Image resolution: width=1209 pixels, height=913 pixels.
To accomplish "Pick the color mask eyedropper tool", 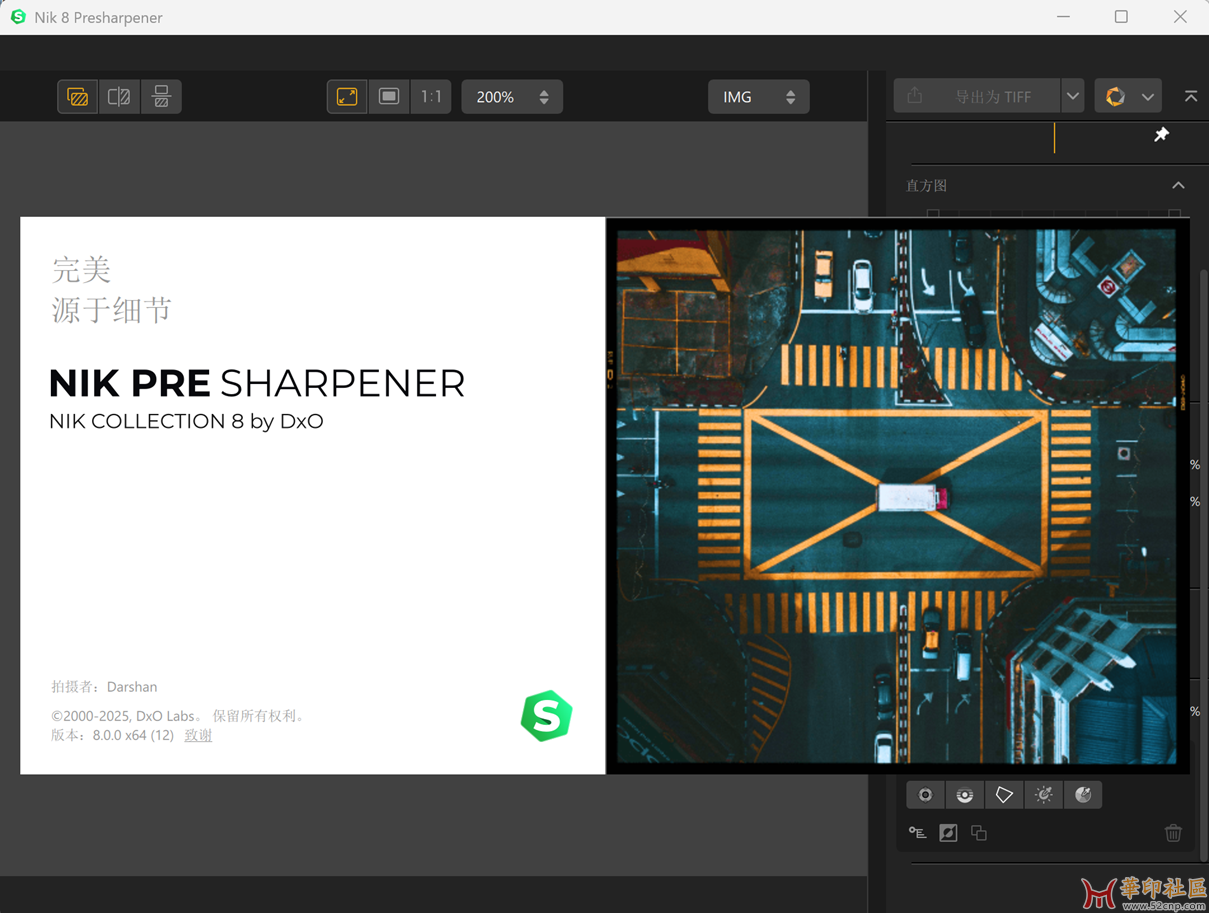I will (x=1083, y=795).
